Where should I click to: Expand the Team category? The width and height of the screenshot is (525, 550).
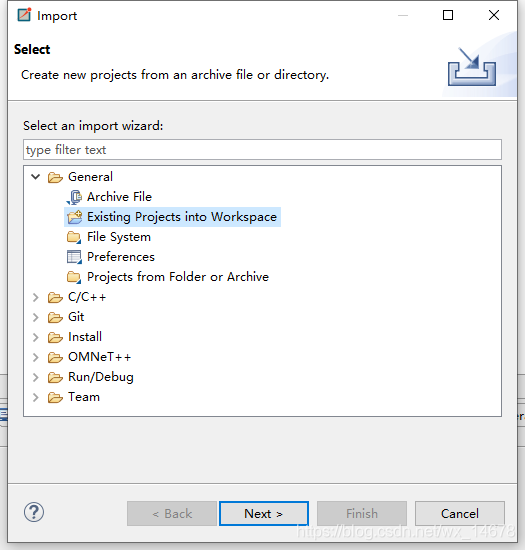coord(35,397)
